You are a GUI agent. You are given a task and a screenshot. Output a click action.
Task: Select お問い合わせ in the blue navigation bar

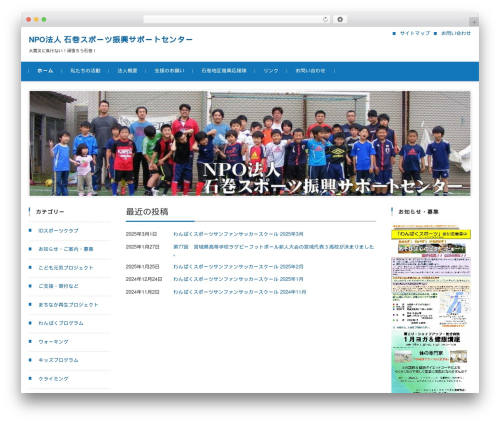310,71
